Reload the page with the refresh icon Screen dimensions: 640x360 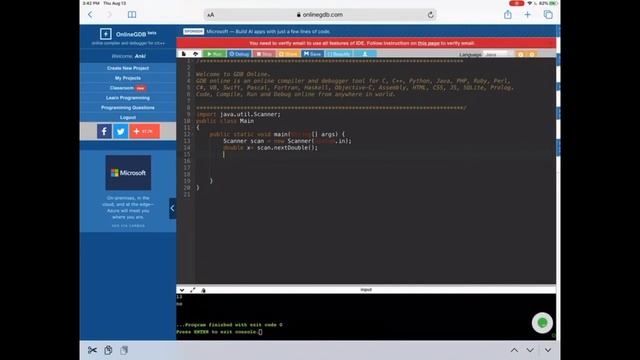430,15
